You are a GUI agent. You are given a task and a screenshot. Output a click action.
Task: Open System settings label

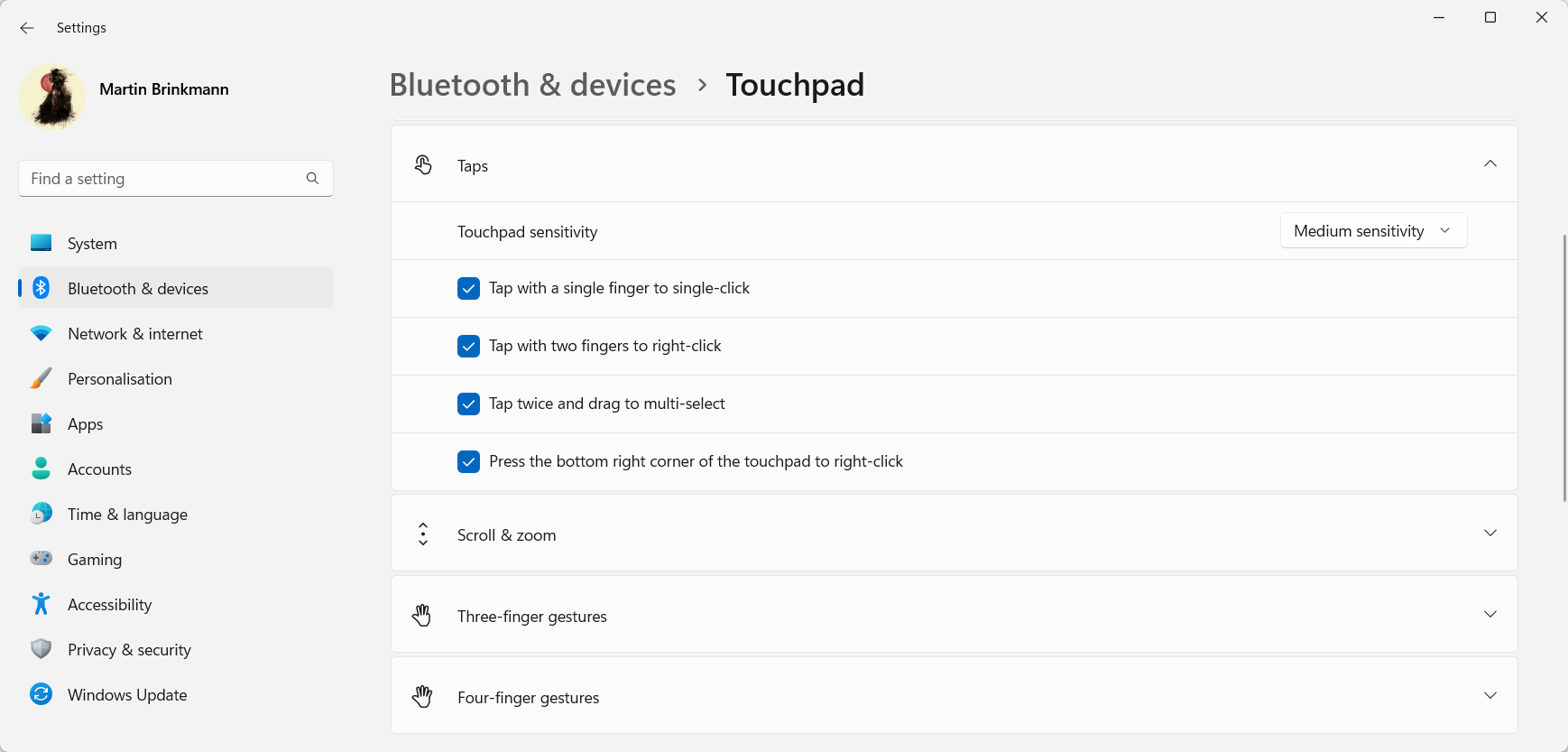92,244
